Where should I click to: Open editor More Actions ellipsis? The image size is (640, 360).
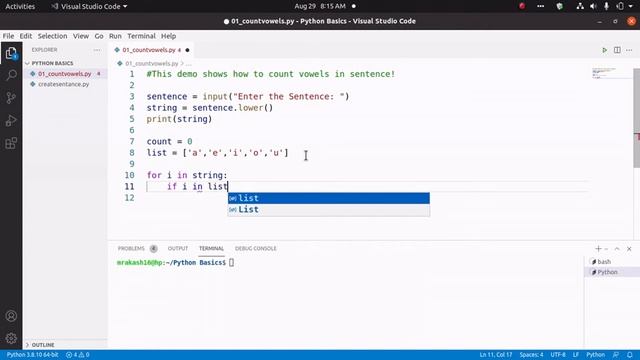pos(629,50)
